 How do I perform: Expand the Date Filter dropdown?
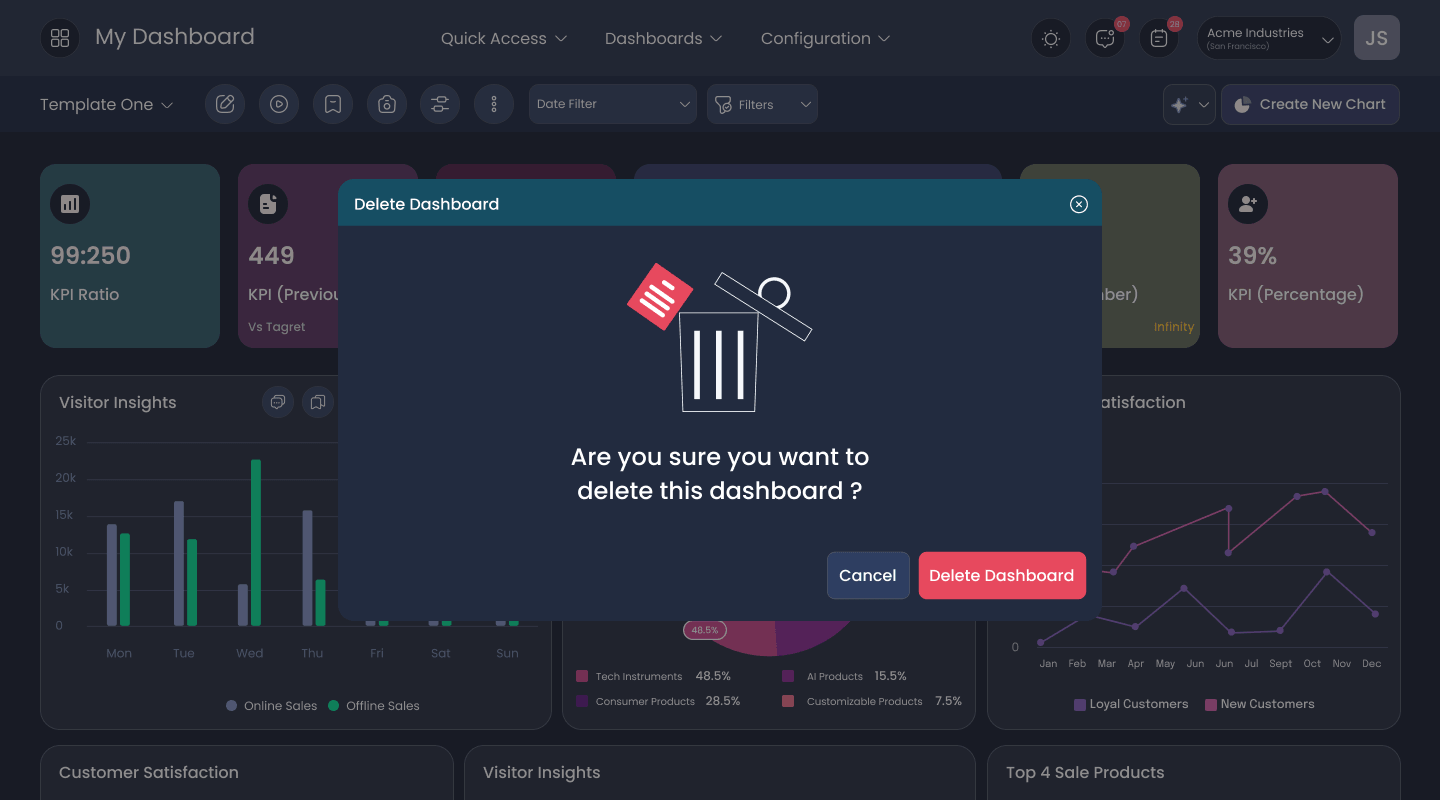[x=613, y=104]
